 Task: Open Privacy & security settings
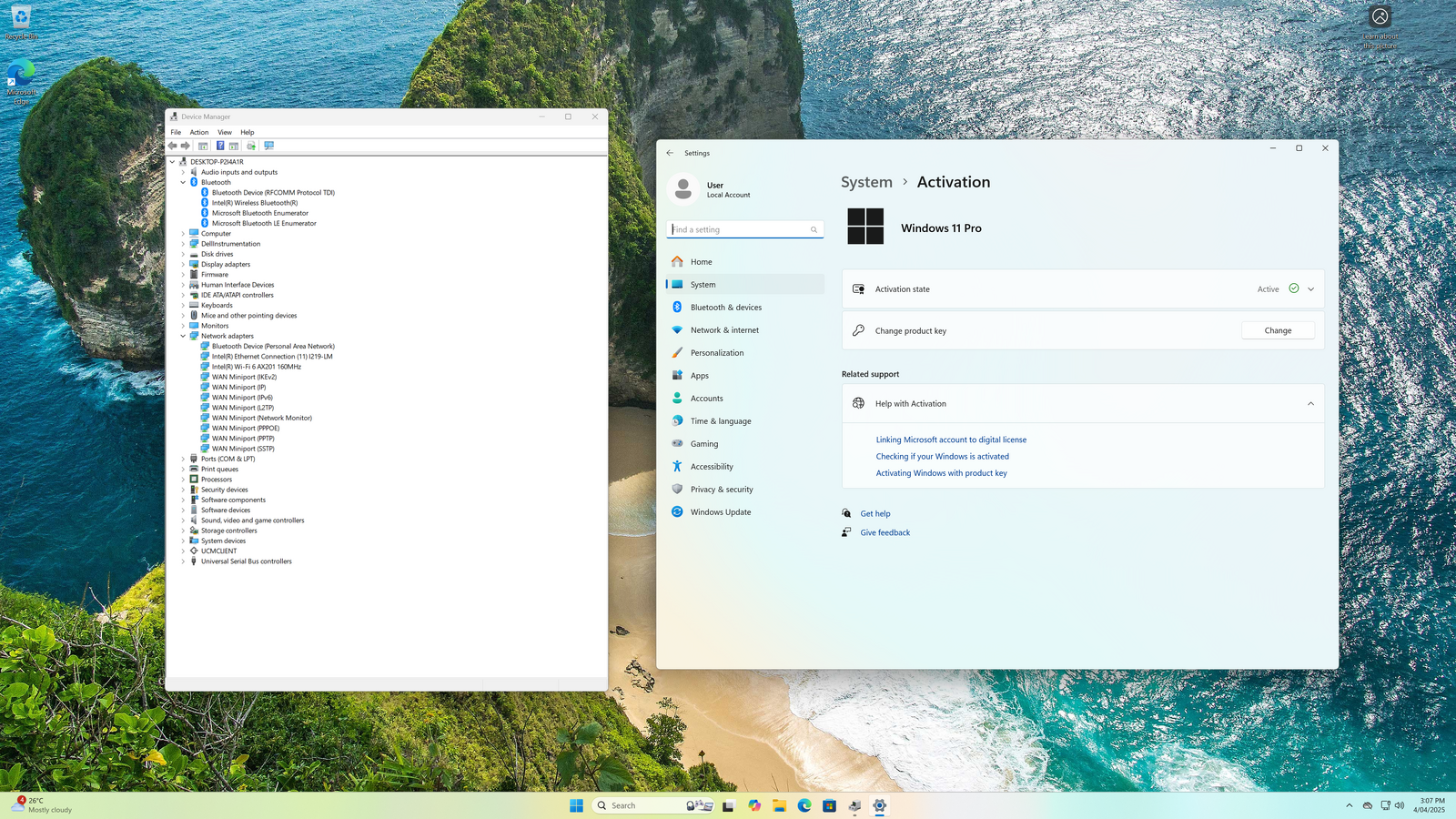click(x=745, y=490)
